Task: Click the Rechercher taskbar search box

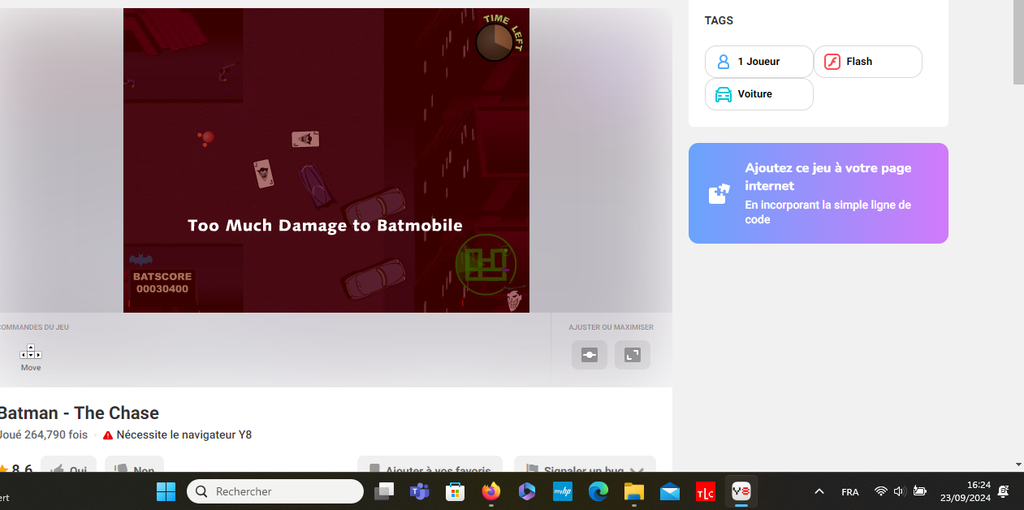Action: tap(275, 491)
